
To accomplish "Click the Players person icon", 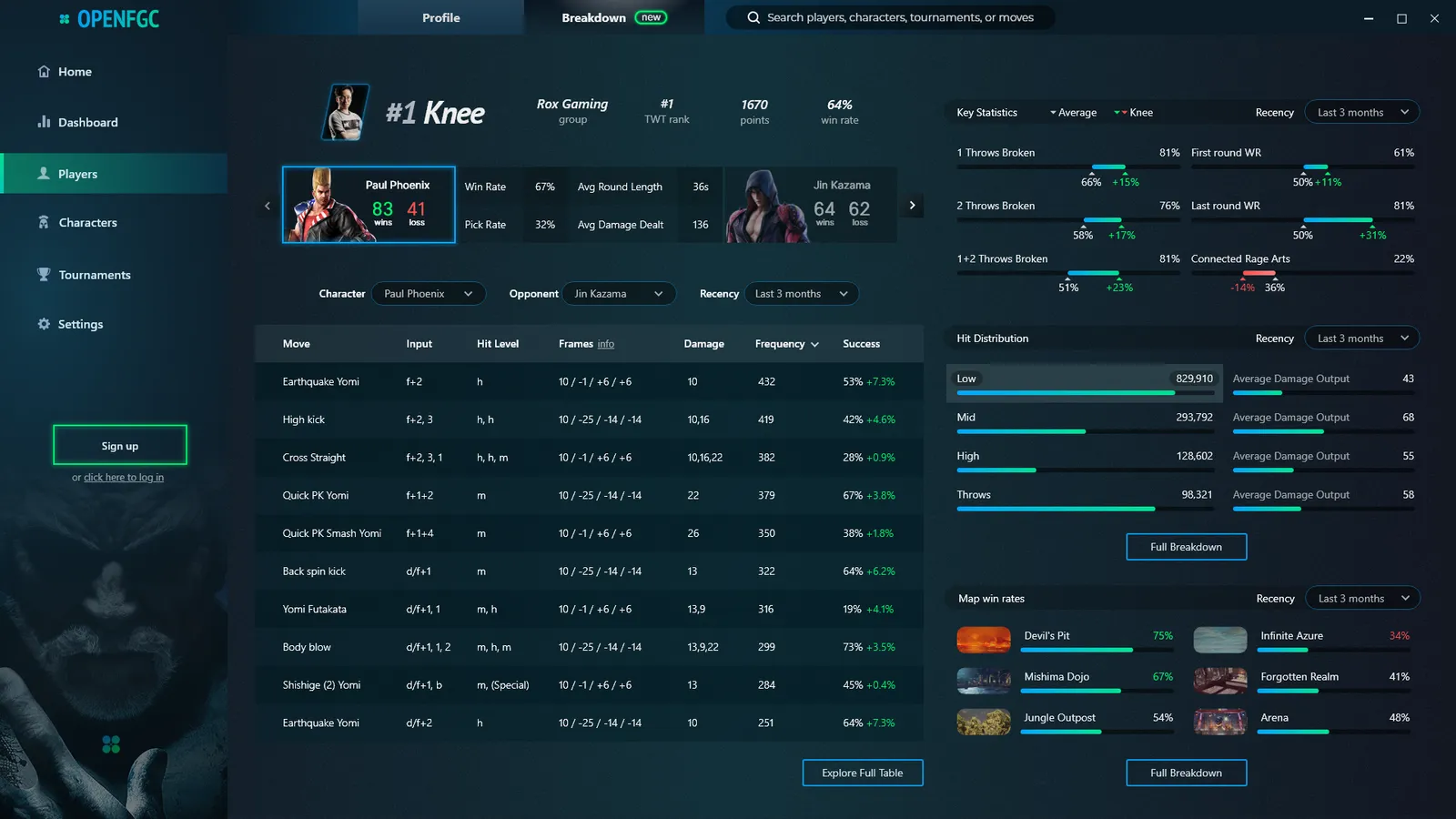I will pyautogui.click(x=44, y=173).
